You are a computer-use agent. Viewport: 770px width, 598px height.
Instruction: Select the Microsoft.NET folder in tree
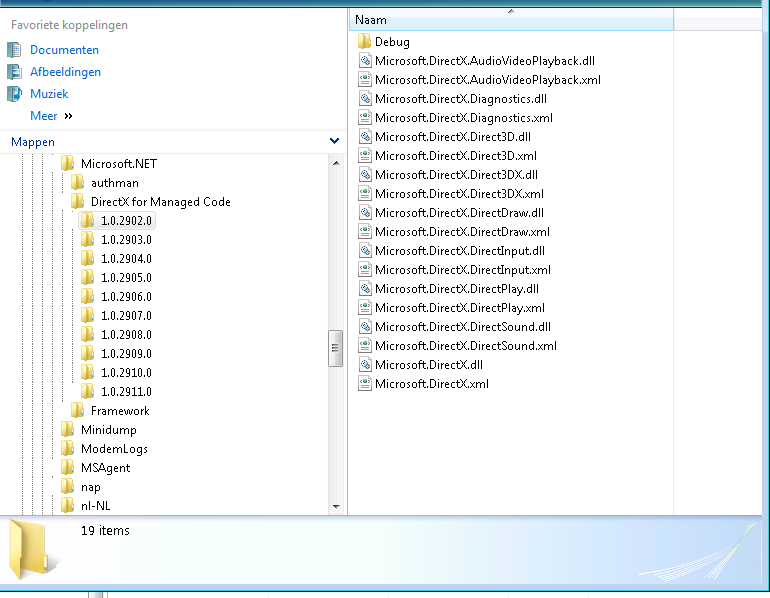click(x=109, y=163)
